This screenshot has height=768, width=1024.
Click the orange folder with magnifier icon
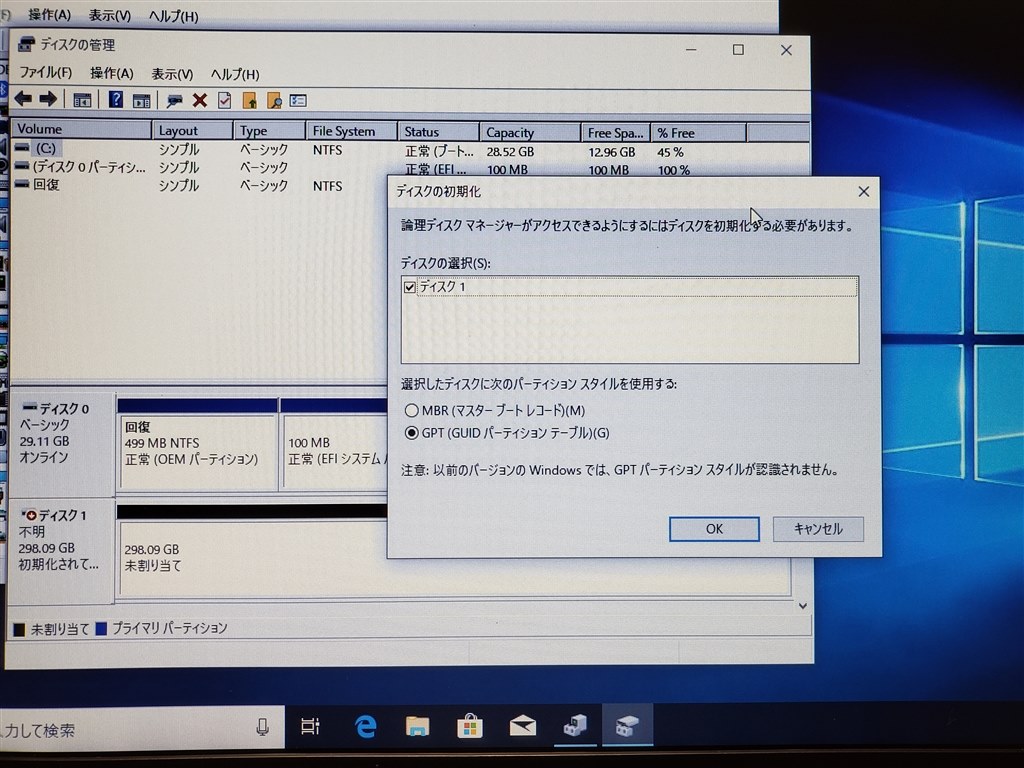tap(274, 101)
